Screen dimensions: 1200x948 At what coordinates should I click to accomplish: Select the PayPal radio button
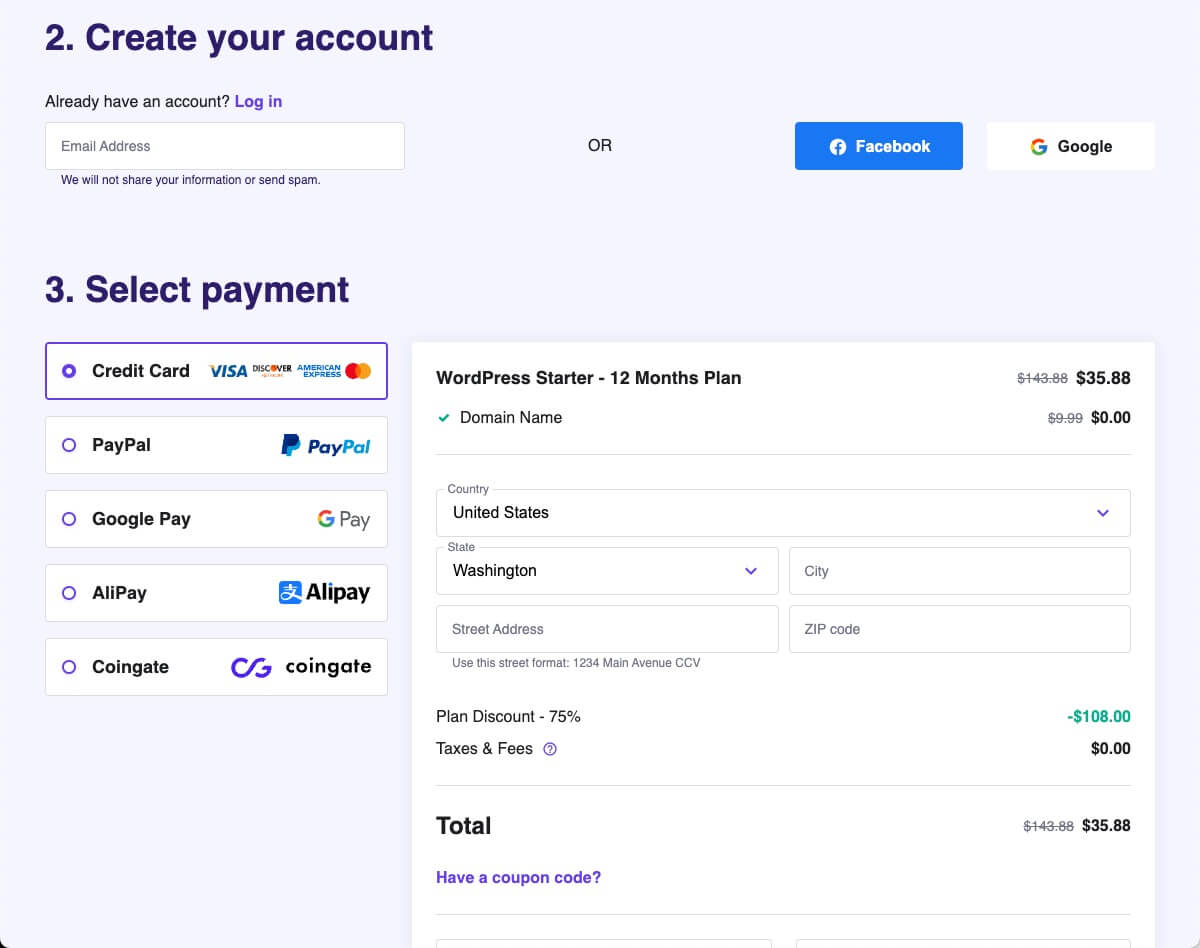[69, 445]
